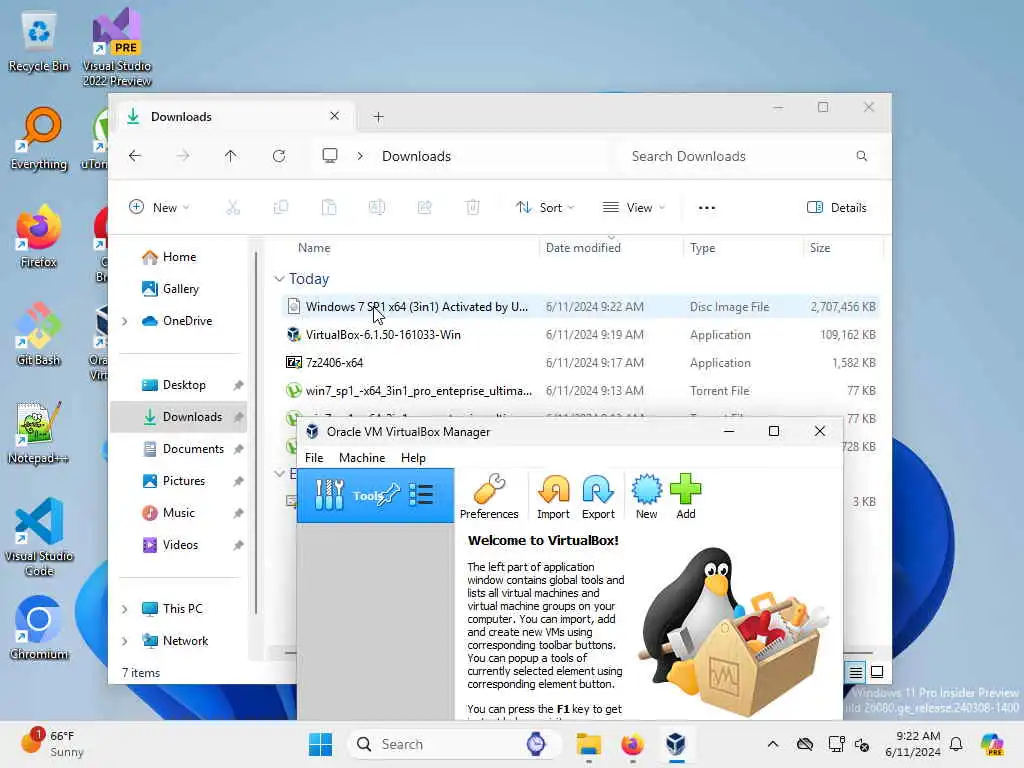
Task: Switch Explorer to large thumbnails view
Action: (x=877, y=672)
